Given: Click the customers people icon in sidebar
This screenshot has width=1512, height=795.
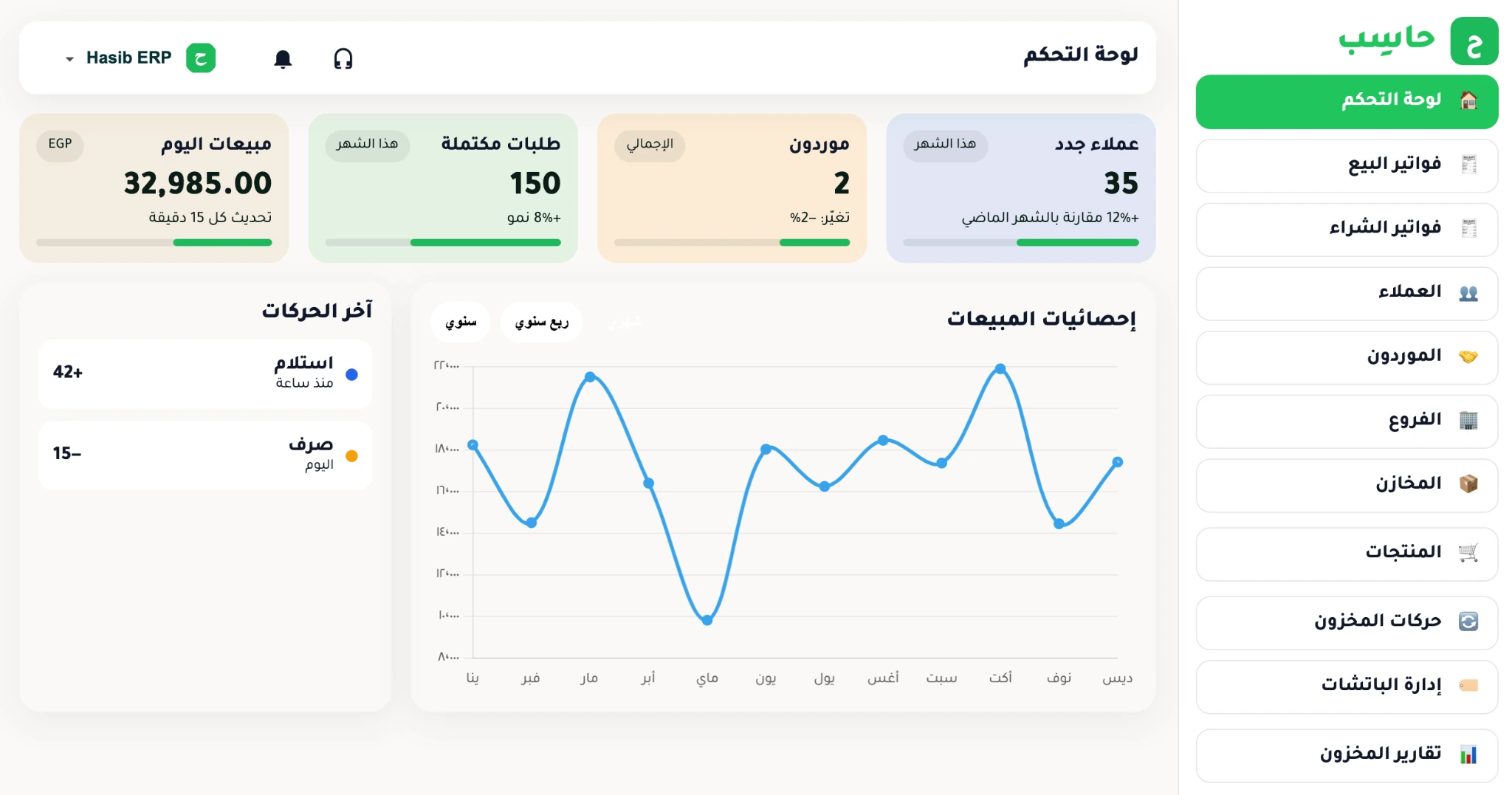Looking at the screenshot, I should tap(1468, 293).
